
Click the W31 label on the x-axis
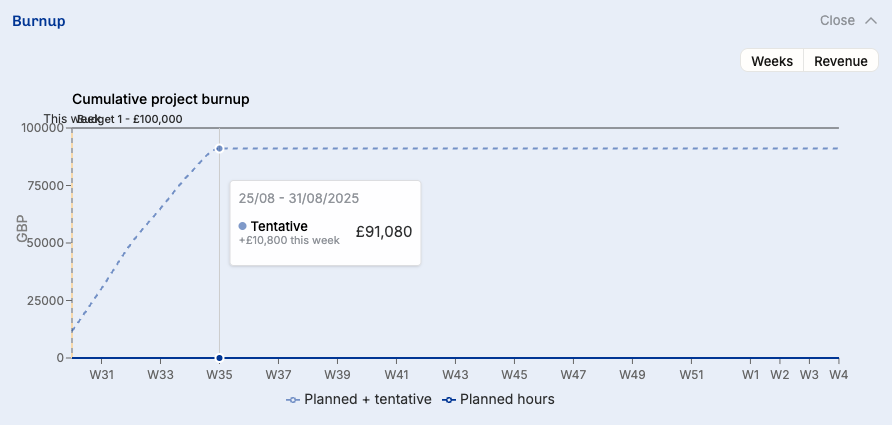click(x=101, y=375)
